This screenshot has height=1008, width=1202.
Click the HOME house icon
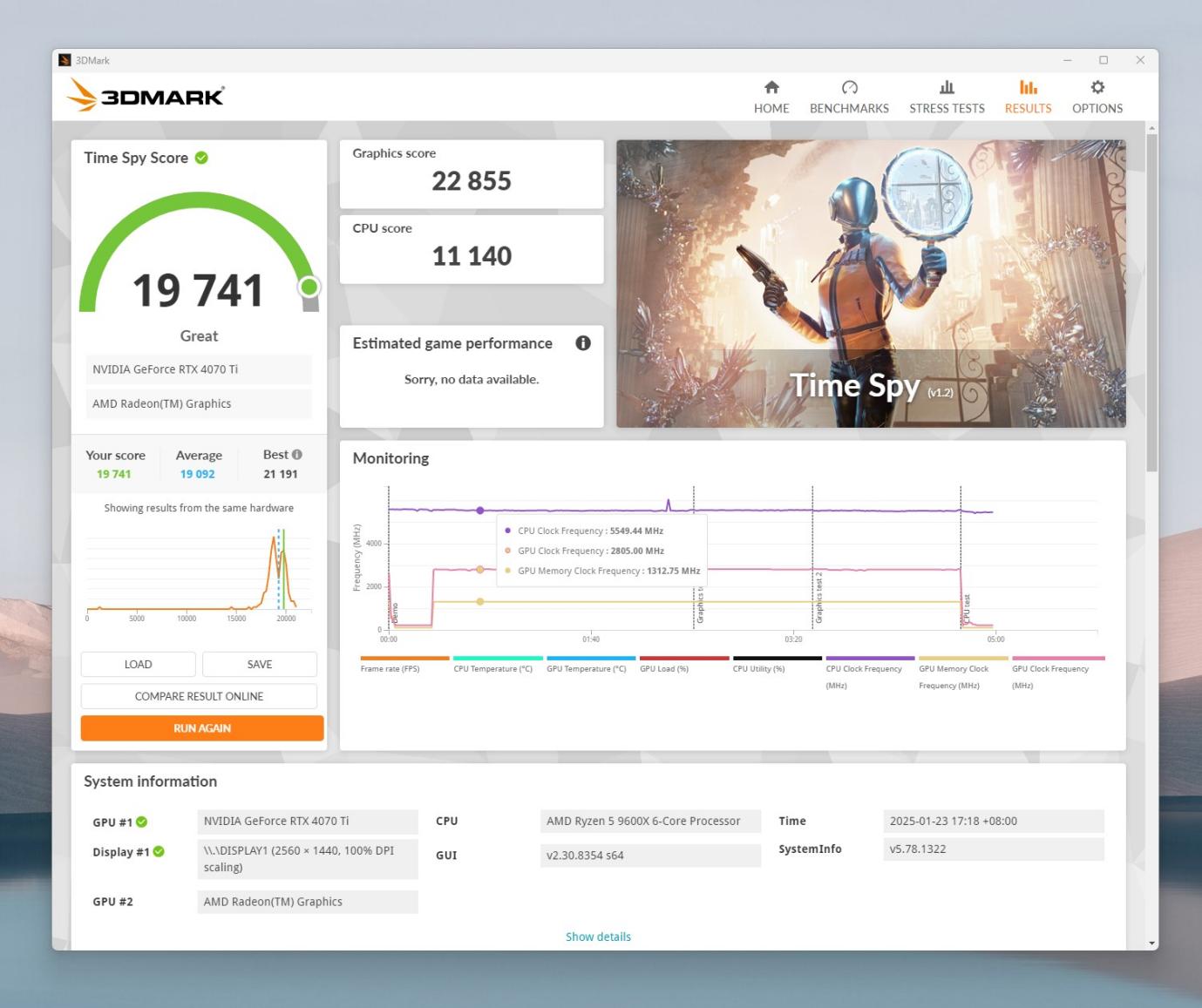pyautogui.click(x=771, y=87)
